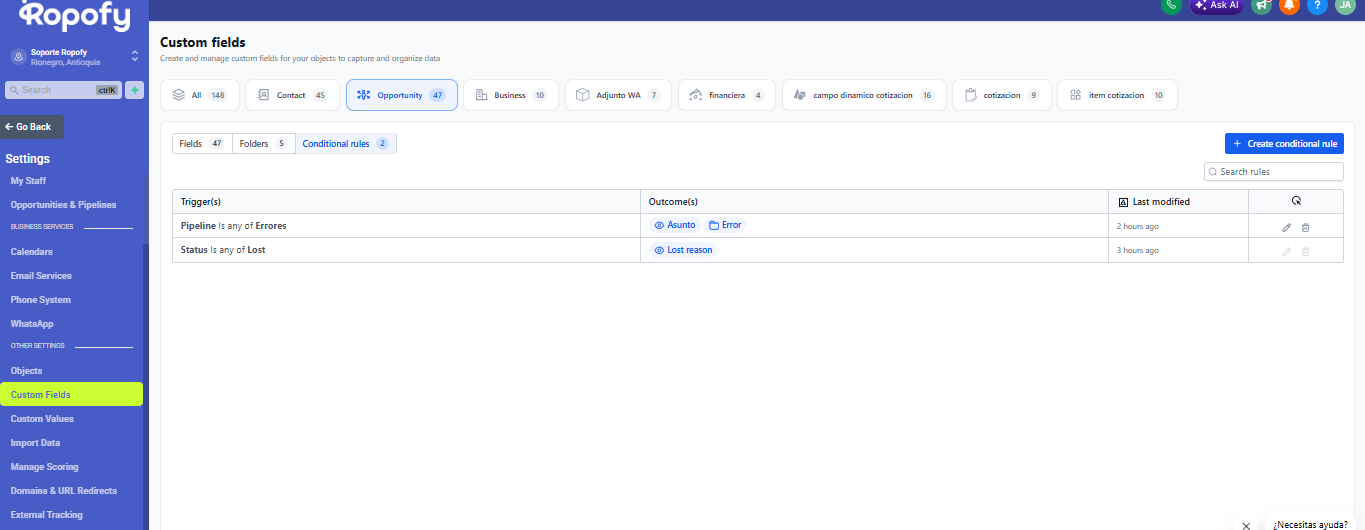Select campo dinamico cotizacion tab
The width and height of the screenshot is (1365, 530).
tap(864, 95)
